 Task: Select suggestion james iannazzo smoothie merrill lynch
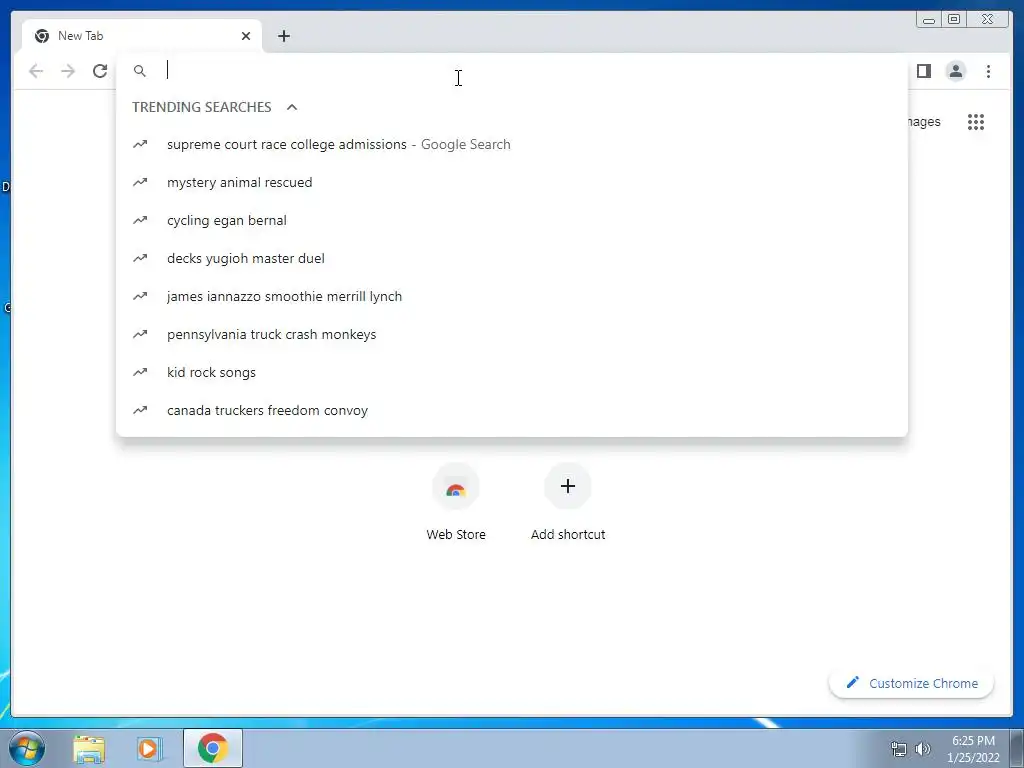click(512, 296)
